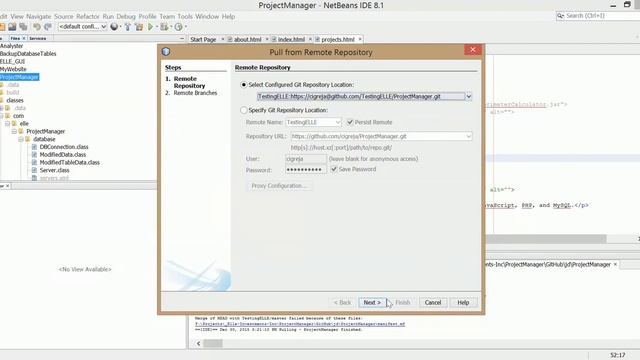The width and height of the screenshot is (640, 360).
Task: Click the Build Project hammer icon
Action: click(x=128, y=27)
